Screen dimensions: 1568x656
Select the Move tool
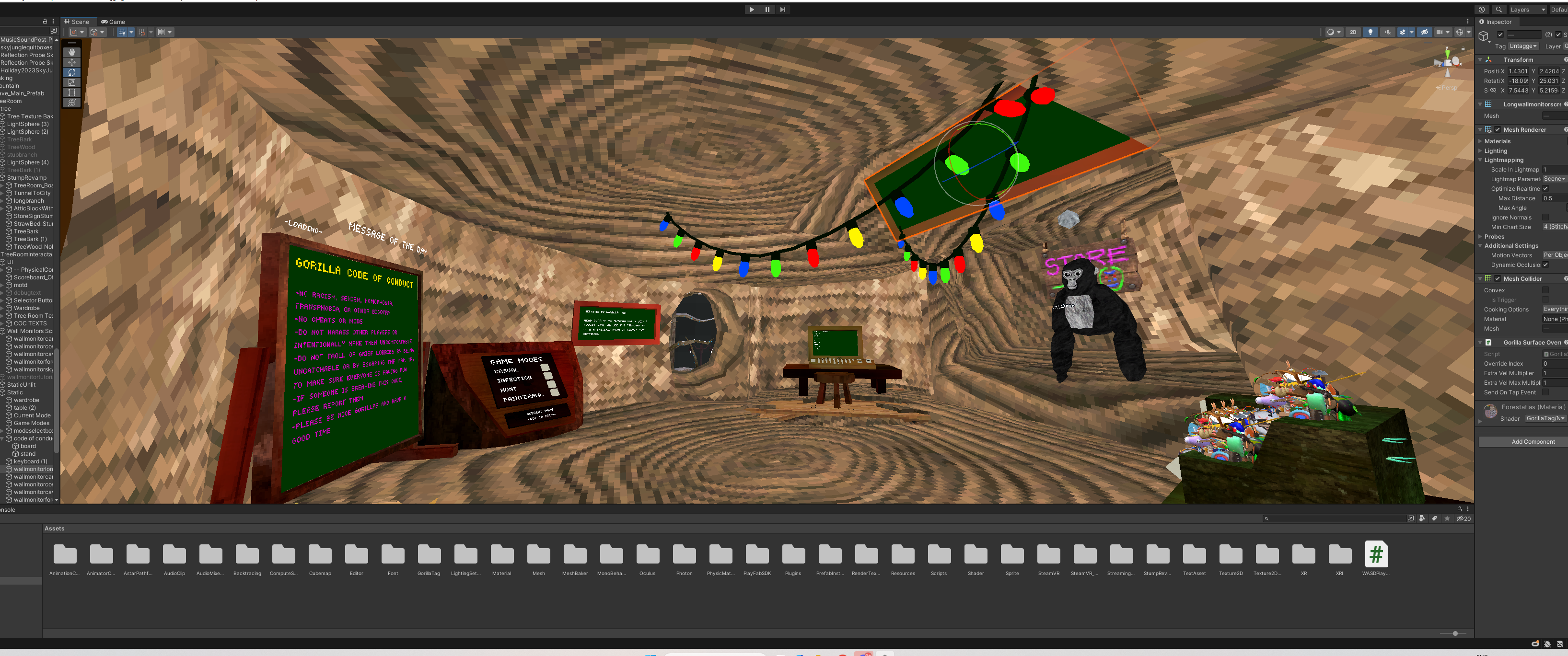pos(72,62)
